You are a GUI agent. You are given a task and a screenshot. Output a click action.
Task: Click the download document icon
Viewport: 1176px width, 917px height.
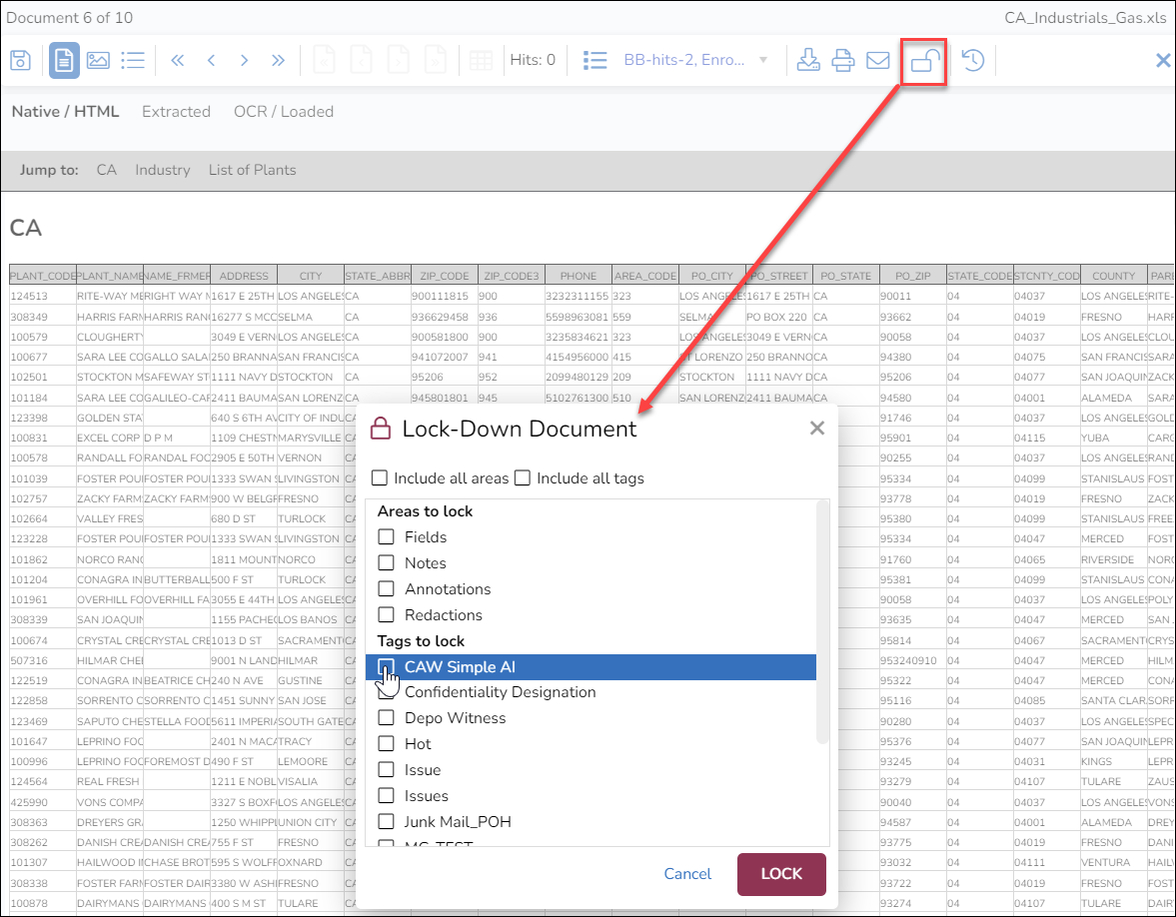pos(808,61)
